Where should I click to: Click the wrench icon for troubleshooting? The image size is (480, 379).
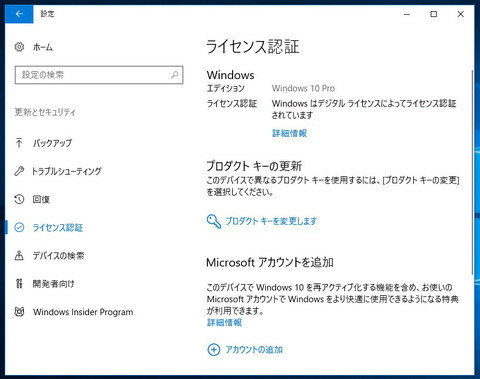pyautogui.click(x=19, y=171)
